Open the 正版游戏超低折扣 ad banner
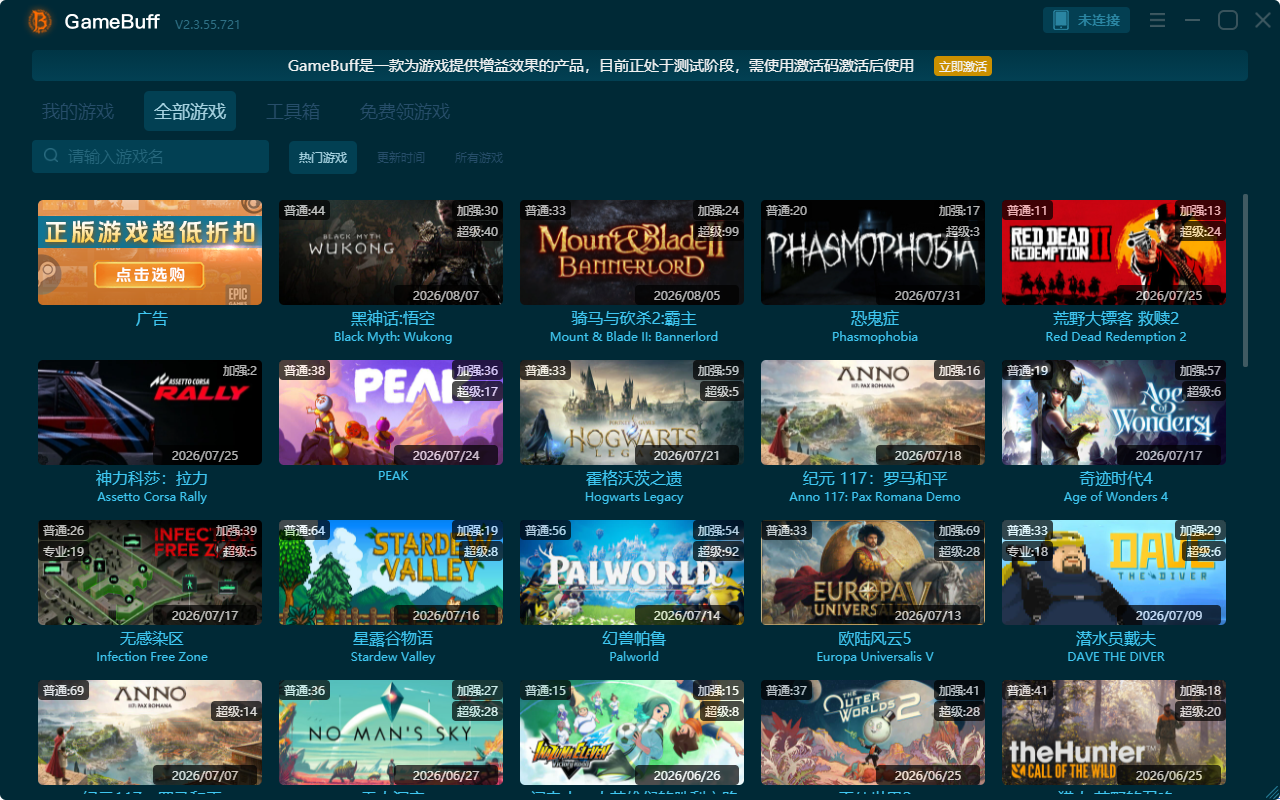This screenshot has width=1280, height=800. pos(150,252)
